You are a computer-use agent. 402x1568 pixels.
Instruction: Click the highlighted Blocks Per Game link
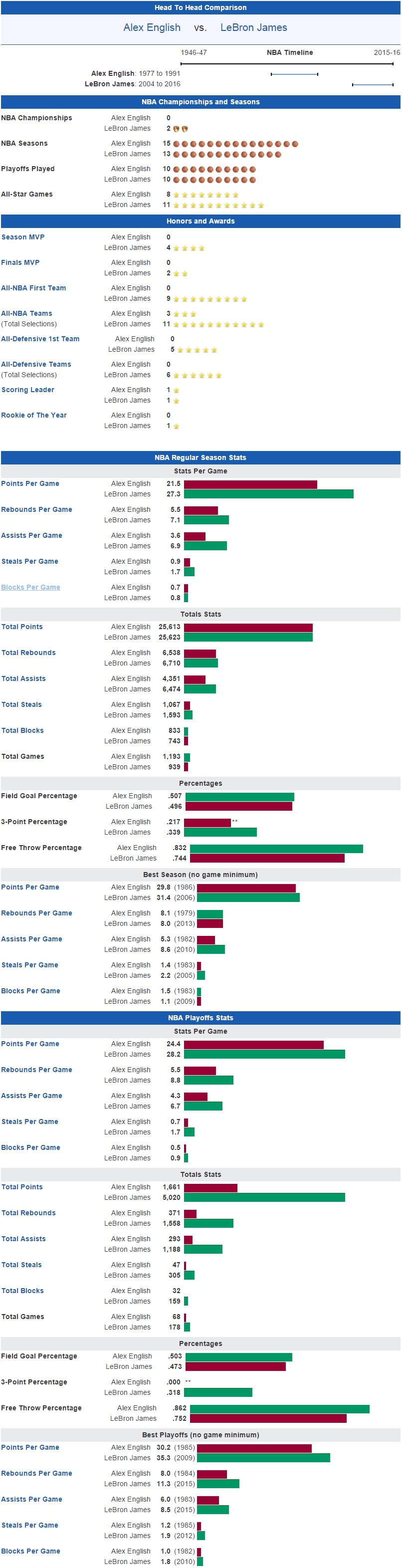pos(30,588)
